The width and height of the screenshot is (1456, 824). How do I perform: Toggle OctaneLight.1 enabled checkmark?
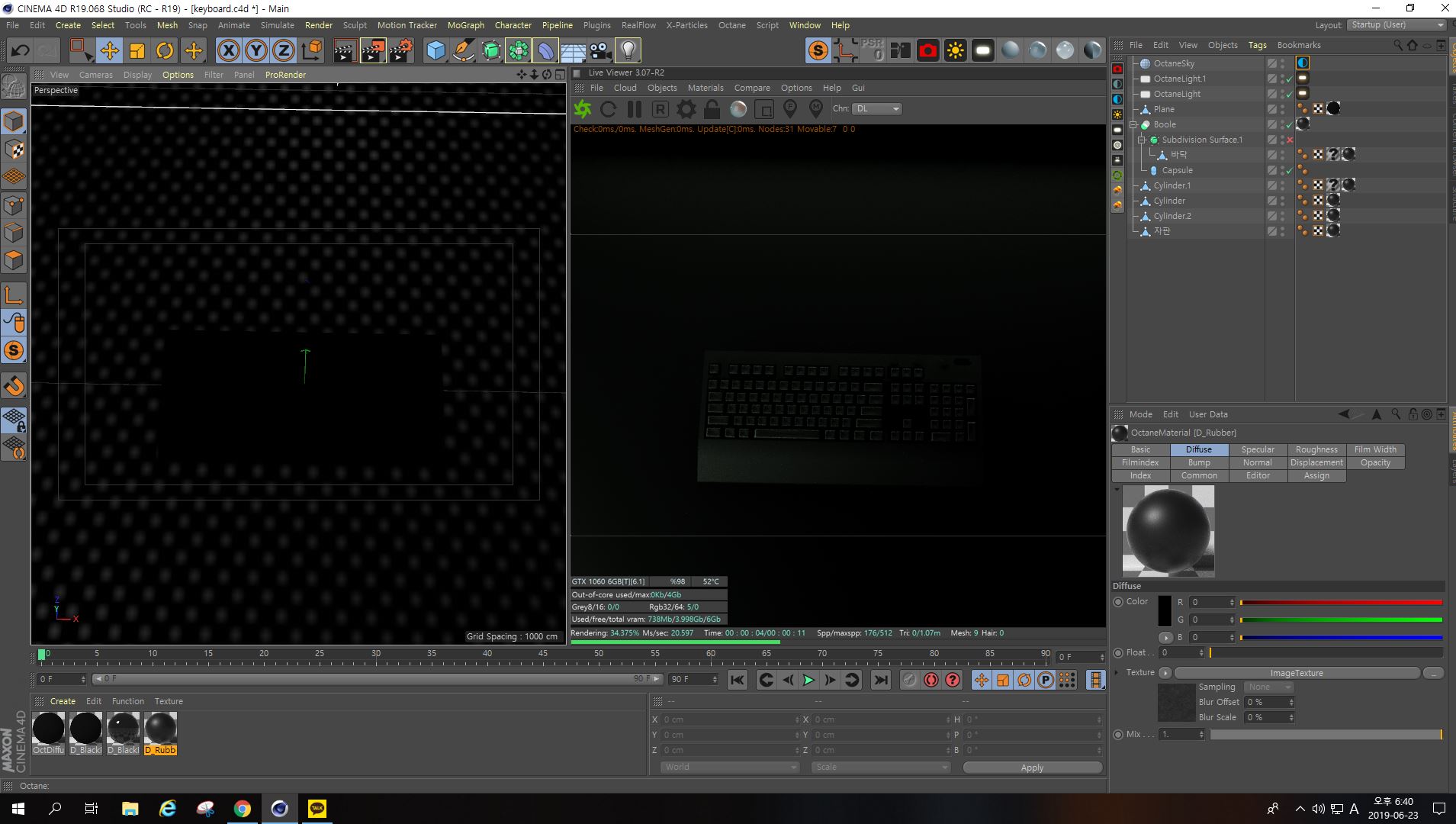(1290, 79)
